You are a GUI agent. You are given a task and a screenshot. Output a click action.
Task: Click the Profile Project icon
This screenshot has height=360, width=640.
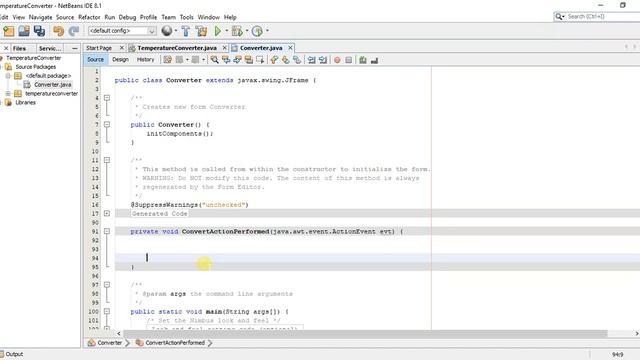tap(257, 31)
